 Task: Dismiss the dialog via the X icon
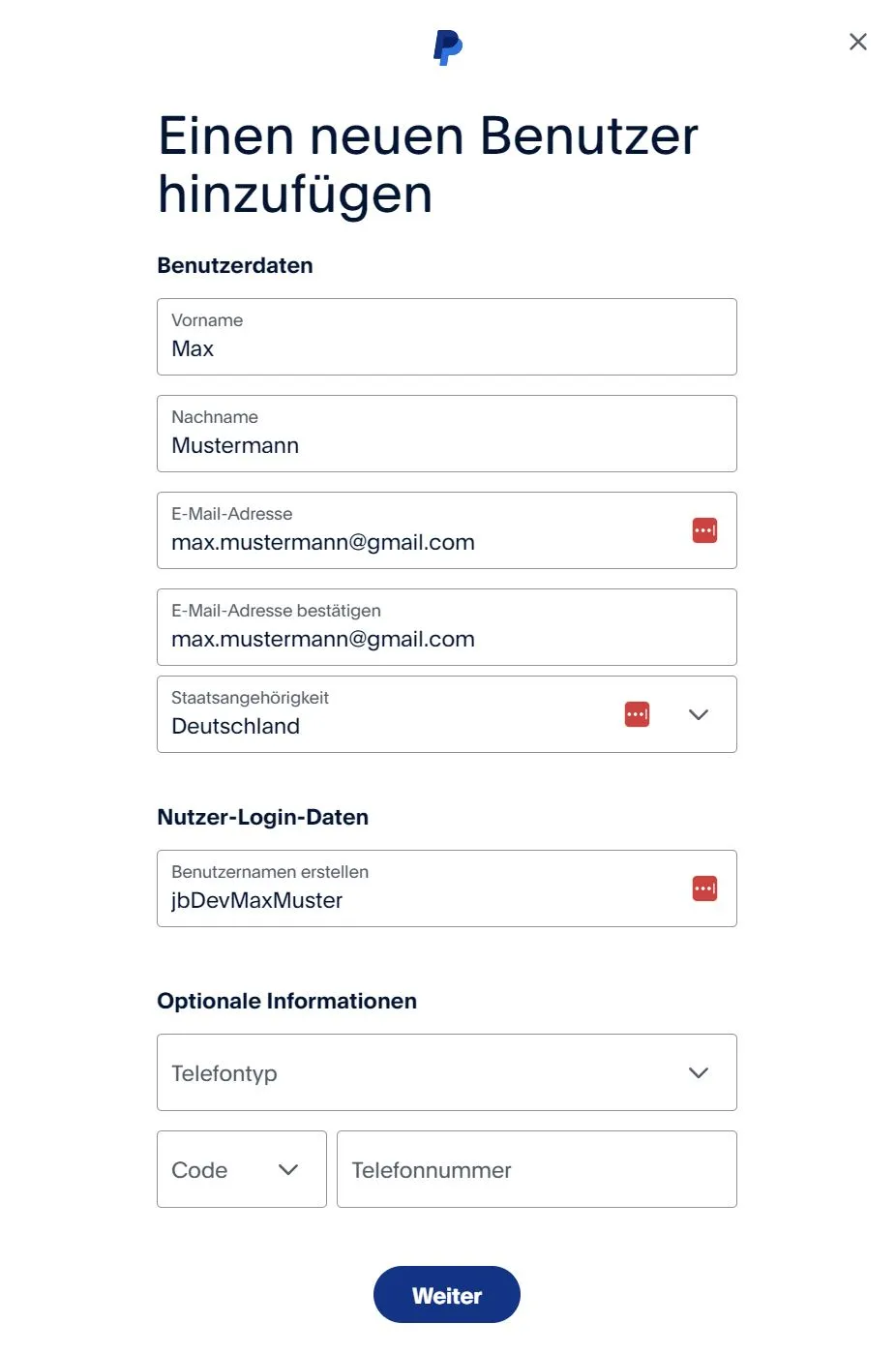click(857, 42)
